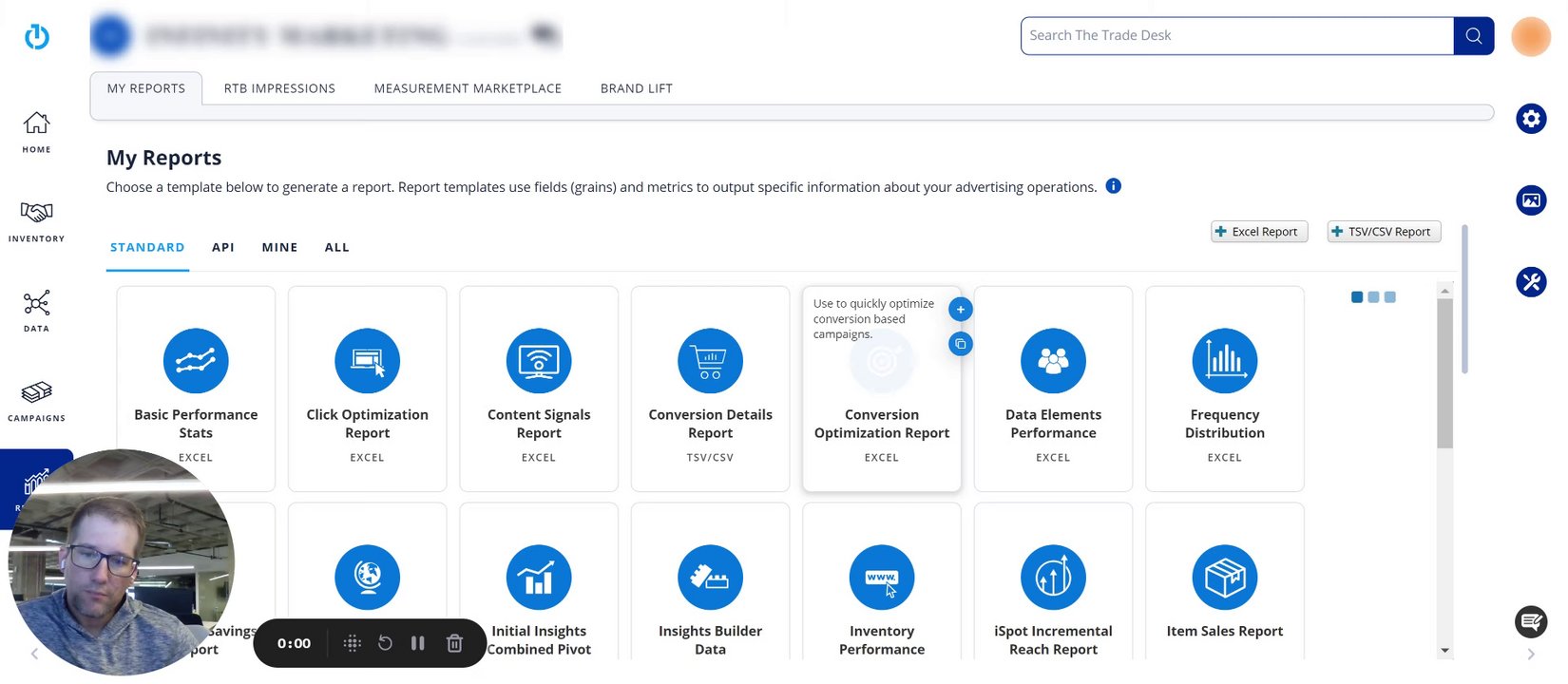Image resolution: width=1568 pixels, height=684 pixels.
Task: Click copy icon on Conversion Optimization card
Action: tap(961, 344)
